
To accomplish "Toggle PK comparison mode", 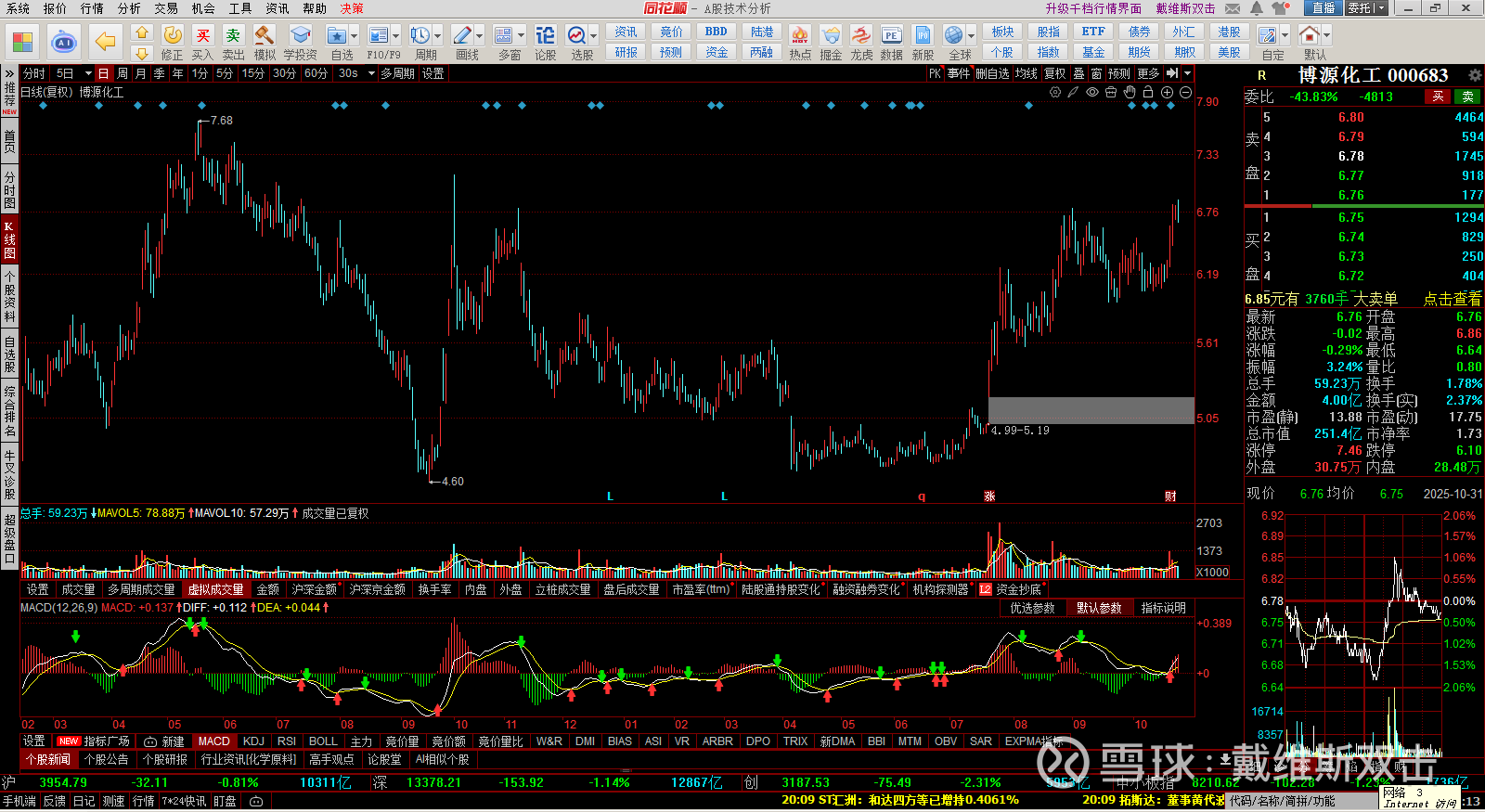I will (x=935, y=73).
